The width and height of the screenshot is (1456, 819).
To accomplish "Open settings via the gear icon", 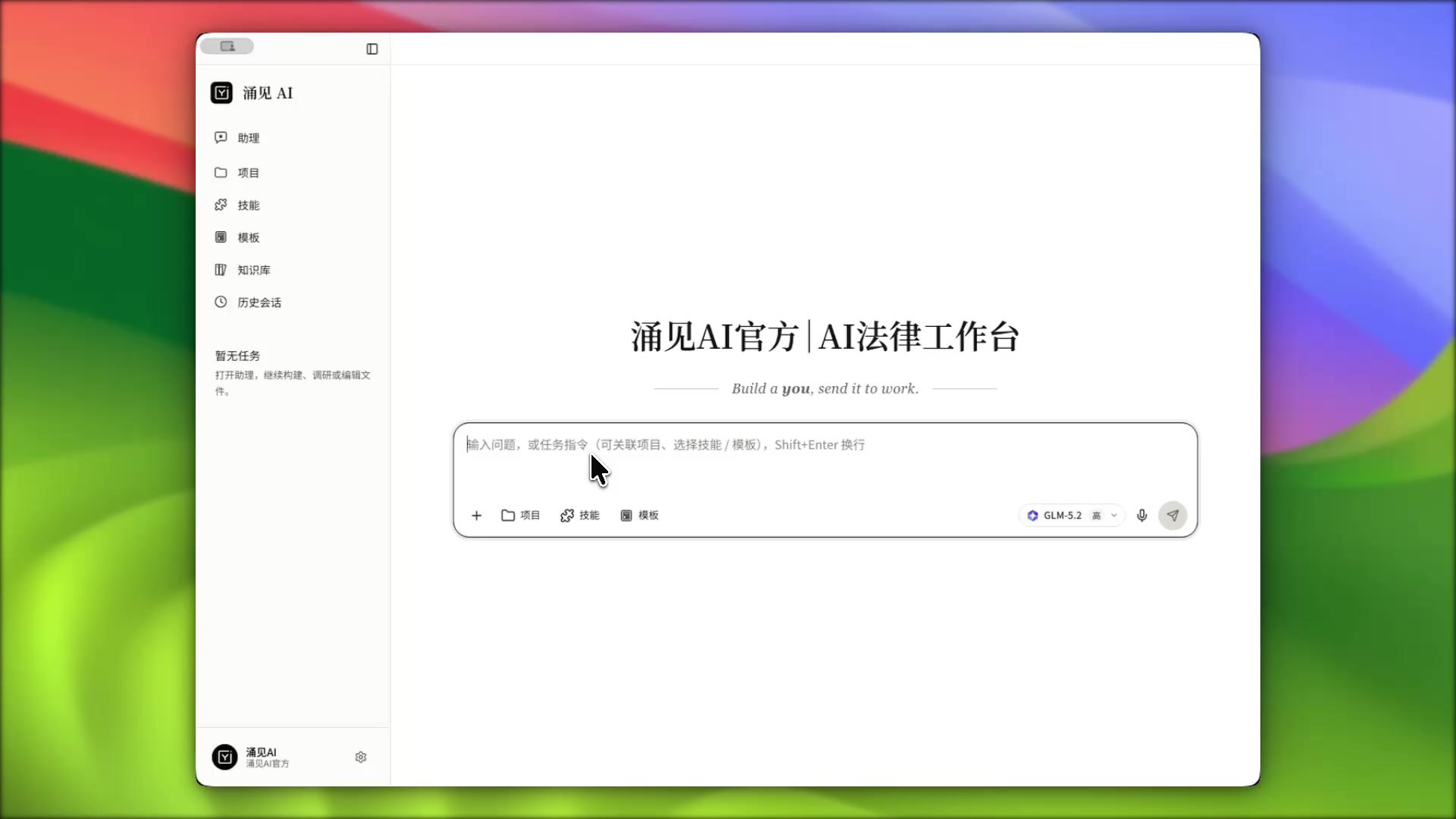I will (x=361, y=758).
